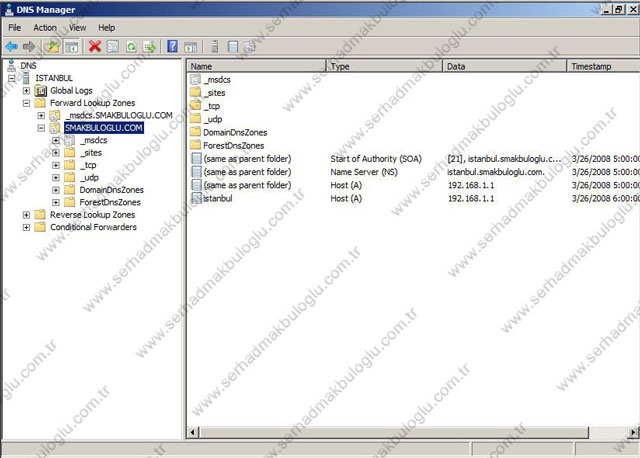Open Properties via toolbar icon
Screen dimensions: 640x458
point(113,47)
